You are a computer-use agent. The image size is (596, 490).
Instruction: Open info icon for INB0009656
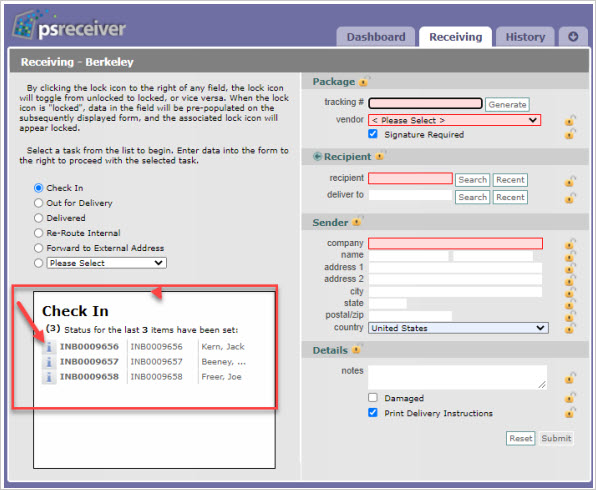[49, 347]
